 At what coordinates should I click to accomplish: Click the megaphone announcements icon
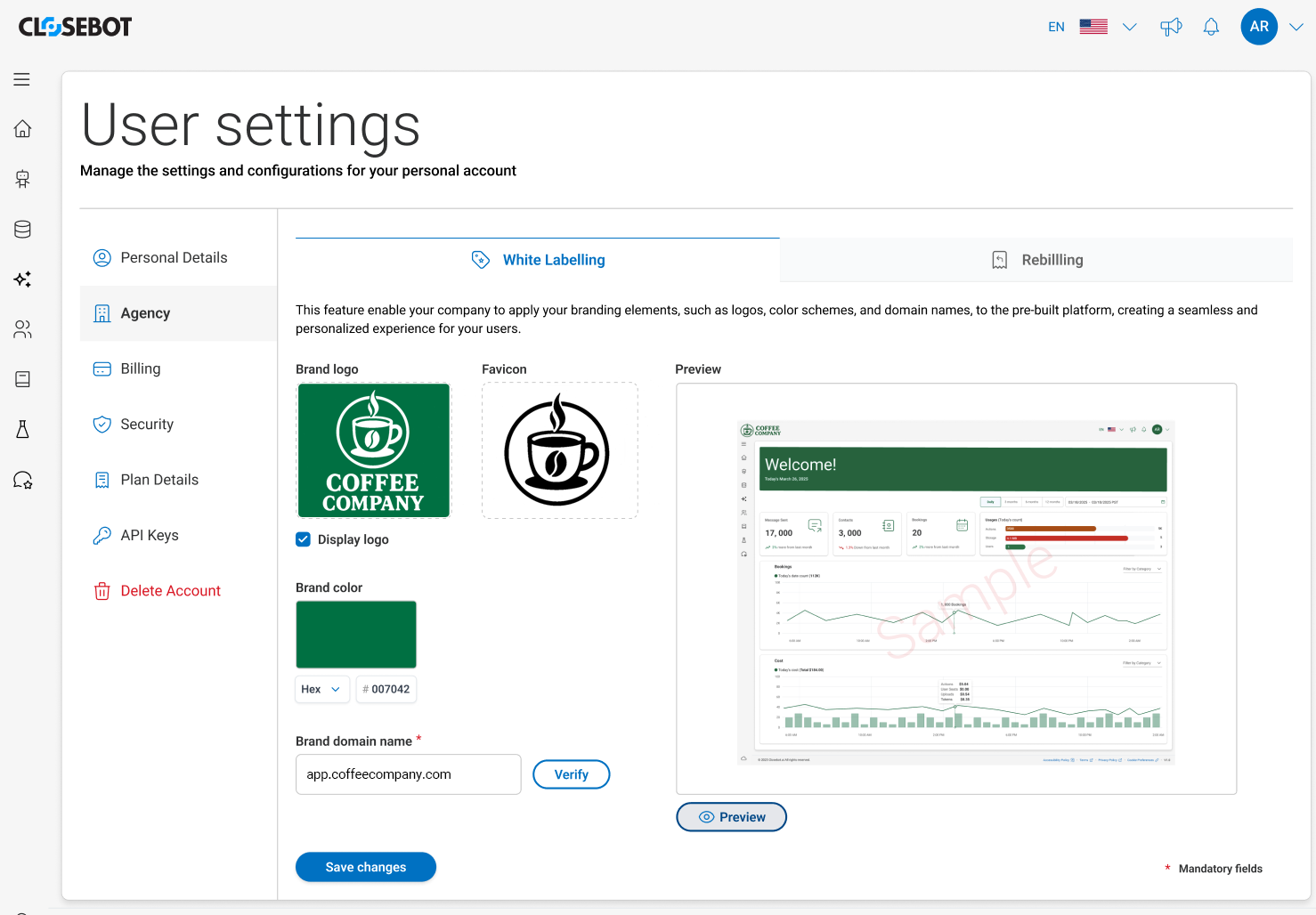point(1171,27)
